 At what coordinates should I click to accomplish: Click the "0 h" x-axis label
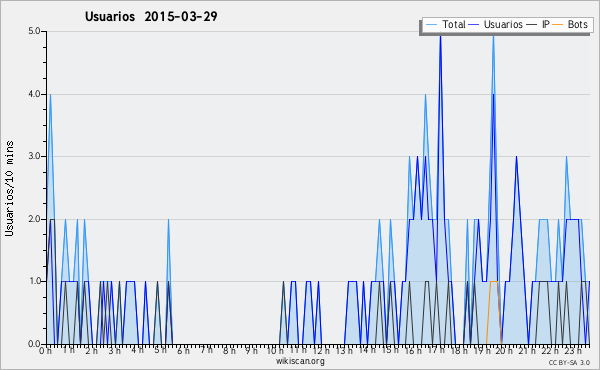tap(45, 351)
